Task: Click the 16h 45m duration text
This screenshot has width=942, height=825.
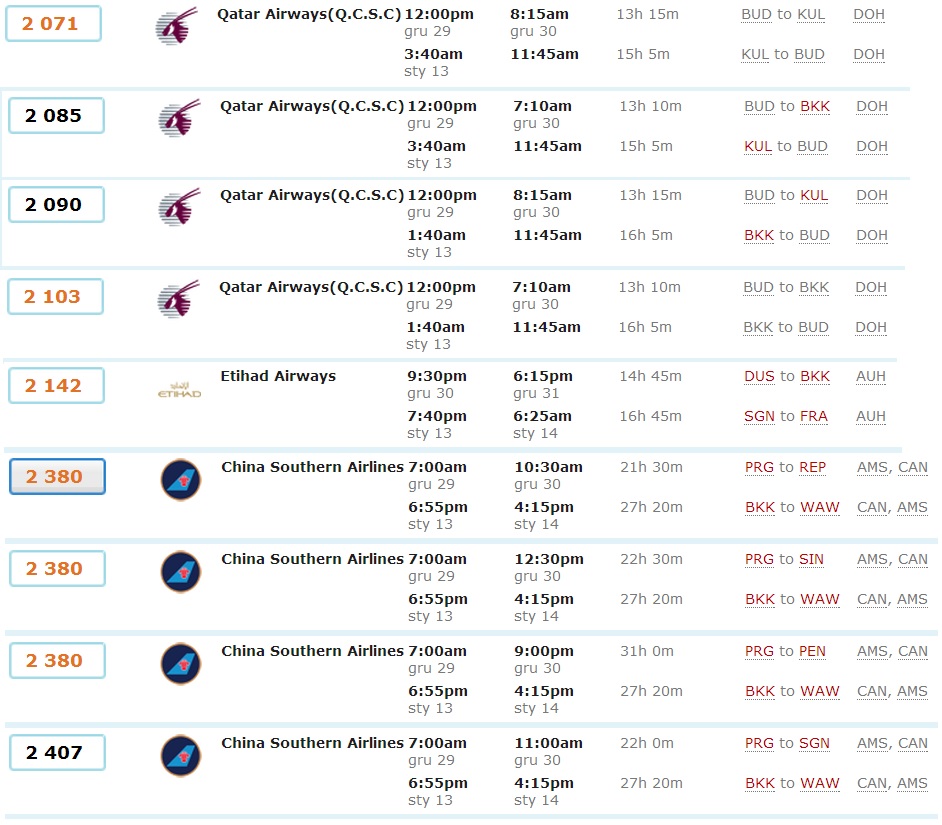Action: coord(651,416)
